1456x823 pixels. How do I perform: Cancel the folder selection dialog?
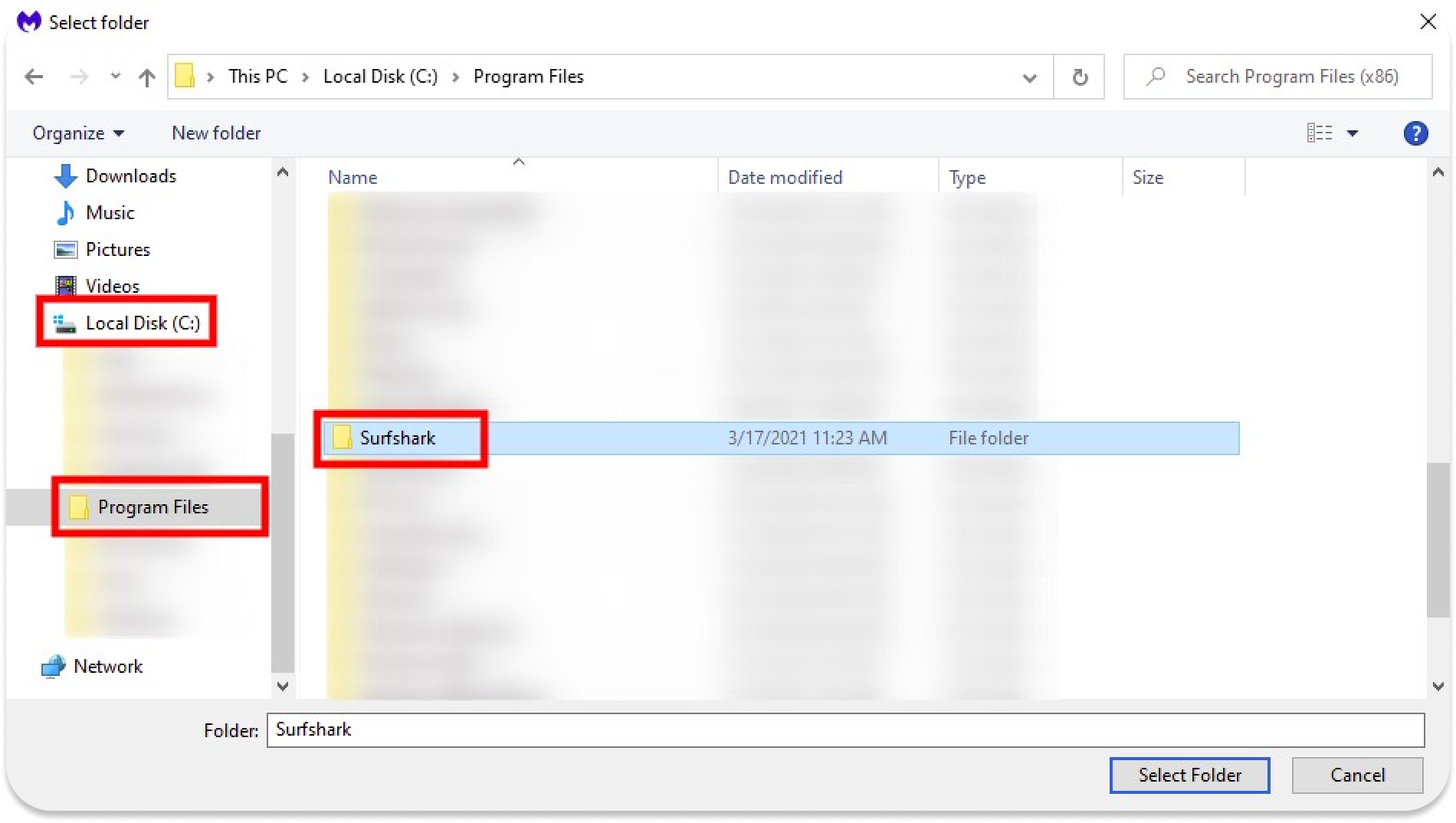(1356, 775)
